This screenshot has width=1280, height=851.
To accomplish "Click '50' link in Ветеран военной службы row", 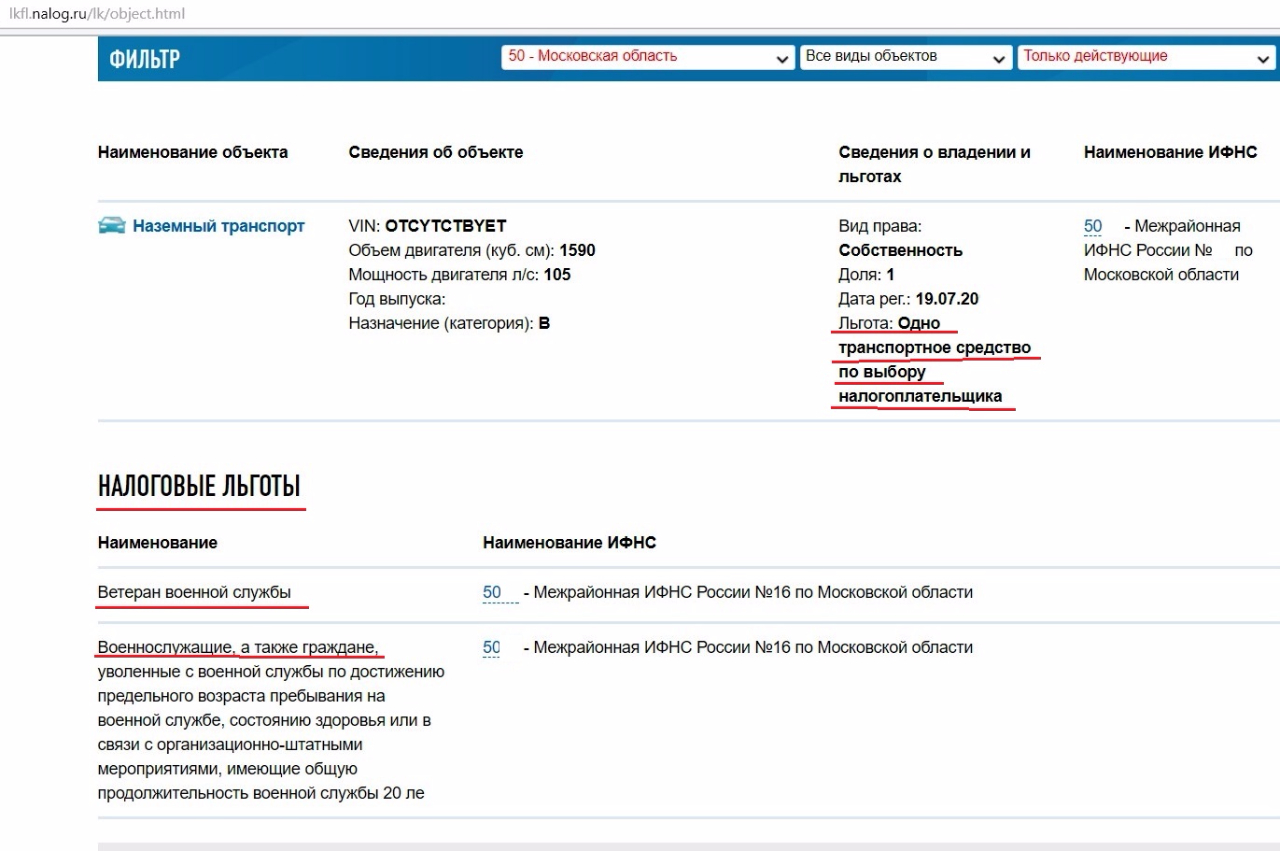I will click(x=492, y=593).
